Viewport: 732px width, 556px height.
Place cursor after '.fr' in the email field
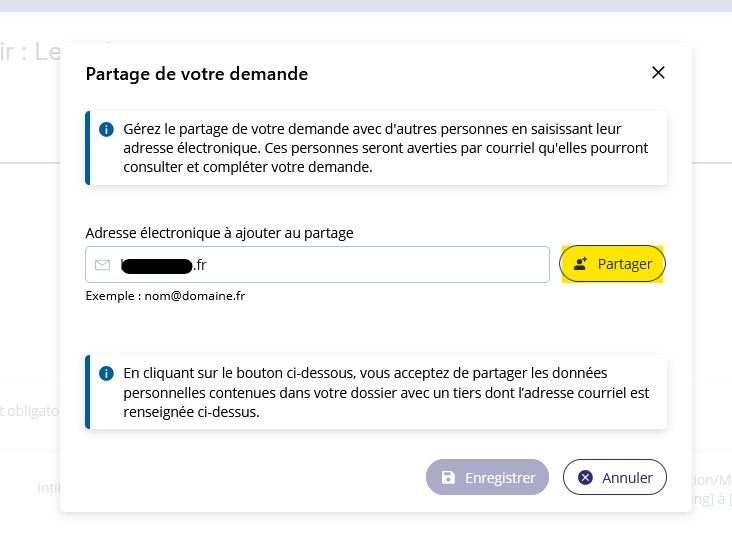point(207,265)
